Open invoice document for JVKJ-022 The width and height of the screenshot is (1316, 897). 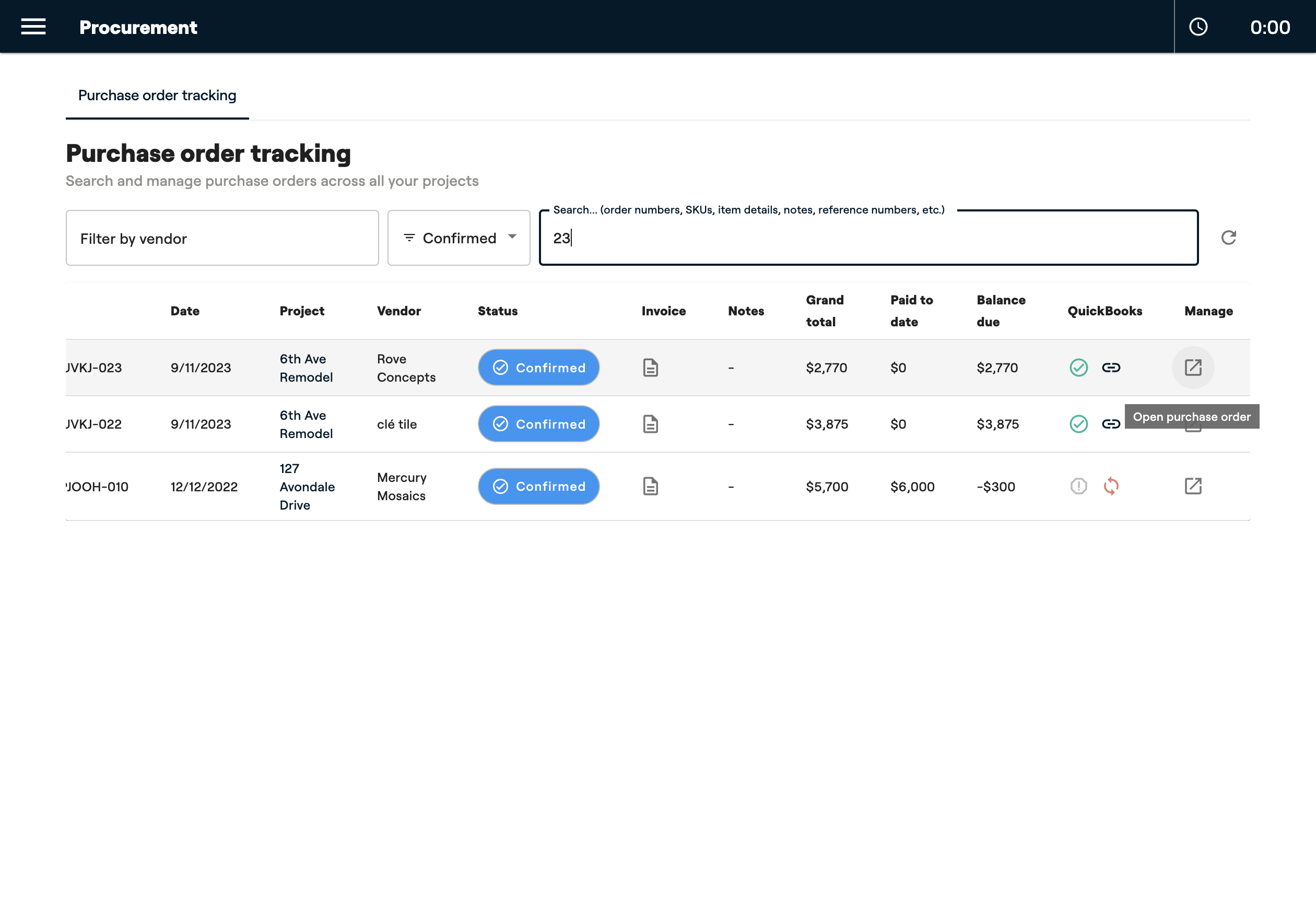click(651, 424)
